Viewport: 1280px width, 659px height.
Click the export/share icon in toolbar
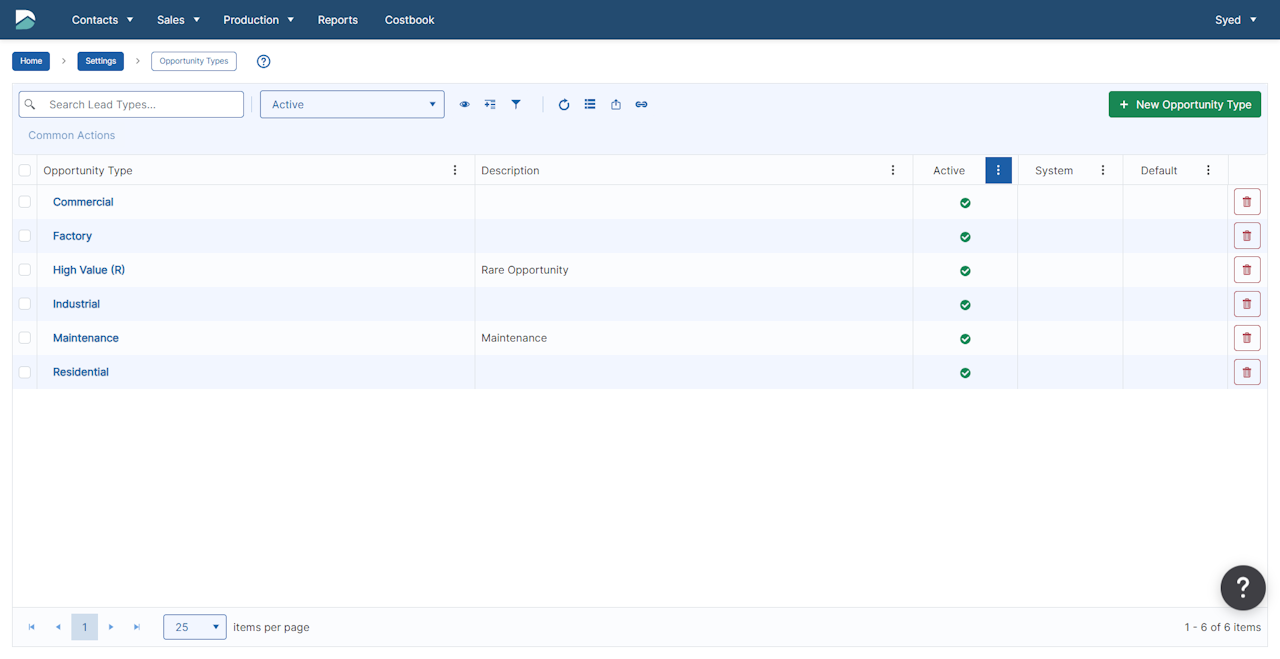click(x=616, y=104)
